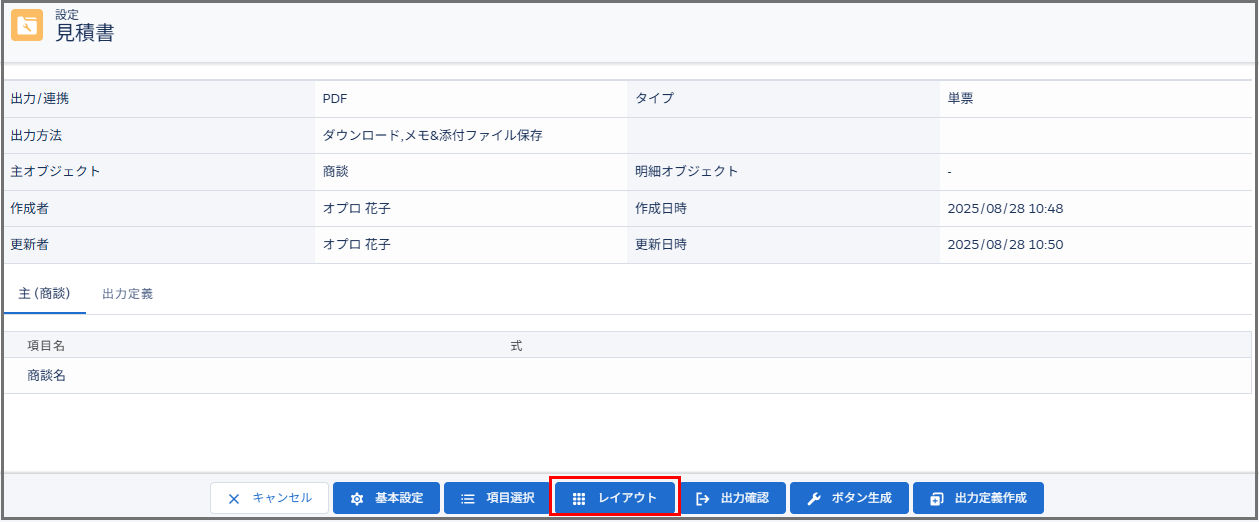Click the 見積書 folder icon in header
The image size is (1259, 522).
click(x=27, y=25)
